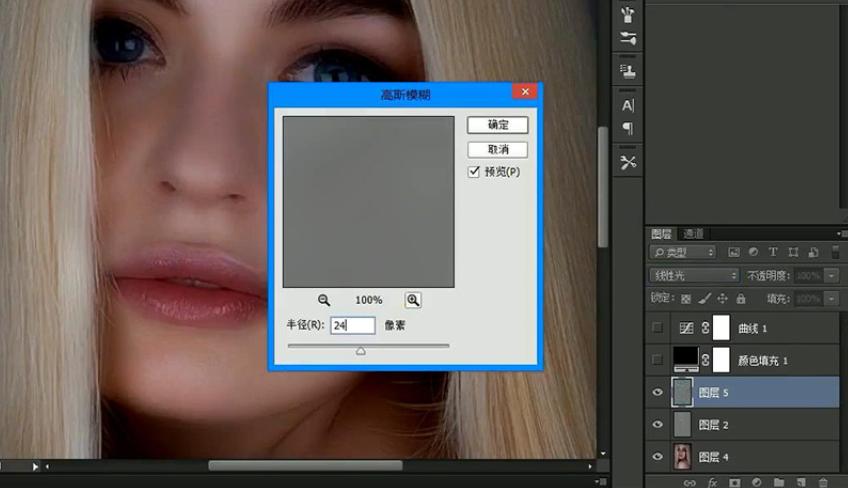Uncheck the 预览(P) preview checkbox
The image size is (848, 488).
pyautogui.click(x=475, y=172)
